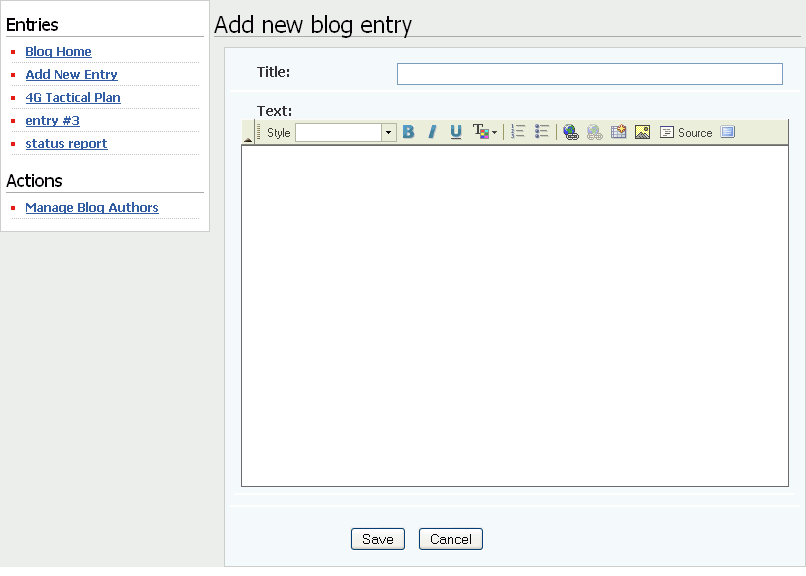Click inside the Title input field
The image size is (806, 576).
[x=589, y=73]
